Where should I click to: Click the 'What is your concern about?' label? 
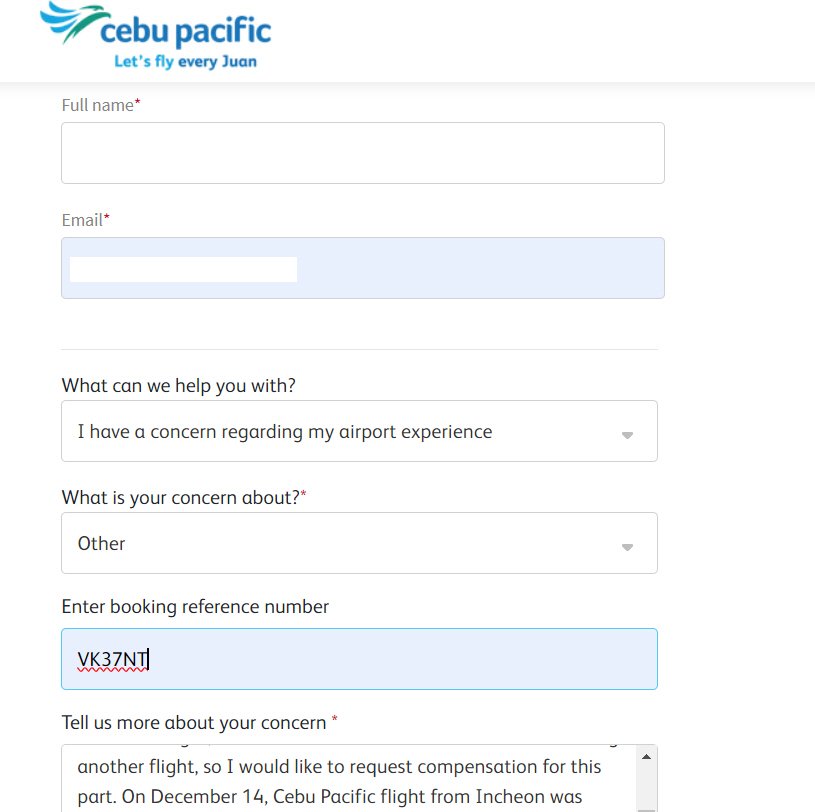[180, 498]
